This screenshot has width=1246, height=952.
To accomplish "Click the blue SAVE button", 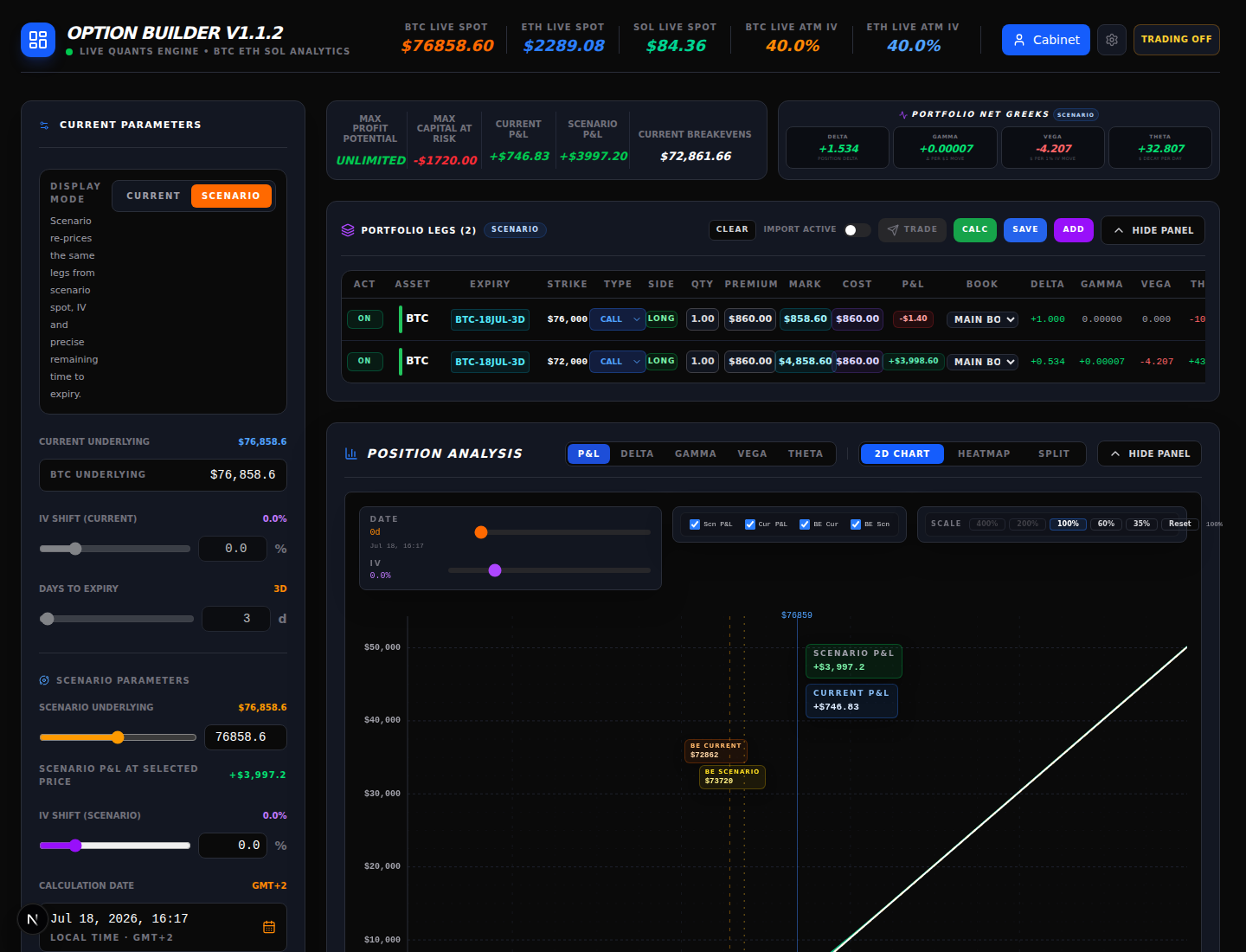I will tap(1025, 230).
